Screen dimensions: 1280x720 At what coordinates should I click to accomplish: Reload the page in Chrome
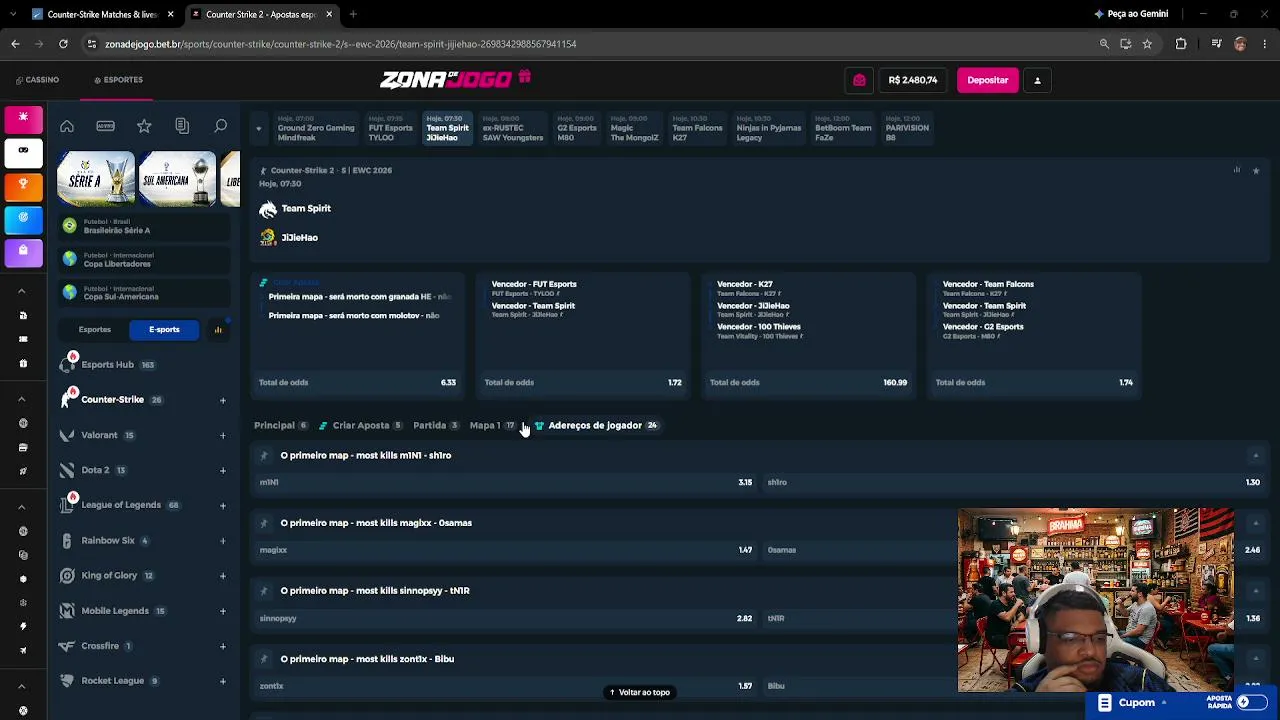63,44
